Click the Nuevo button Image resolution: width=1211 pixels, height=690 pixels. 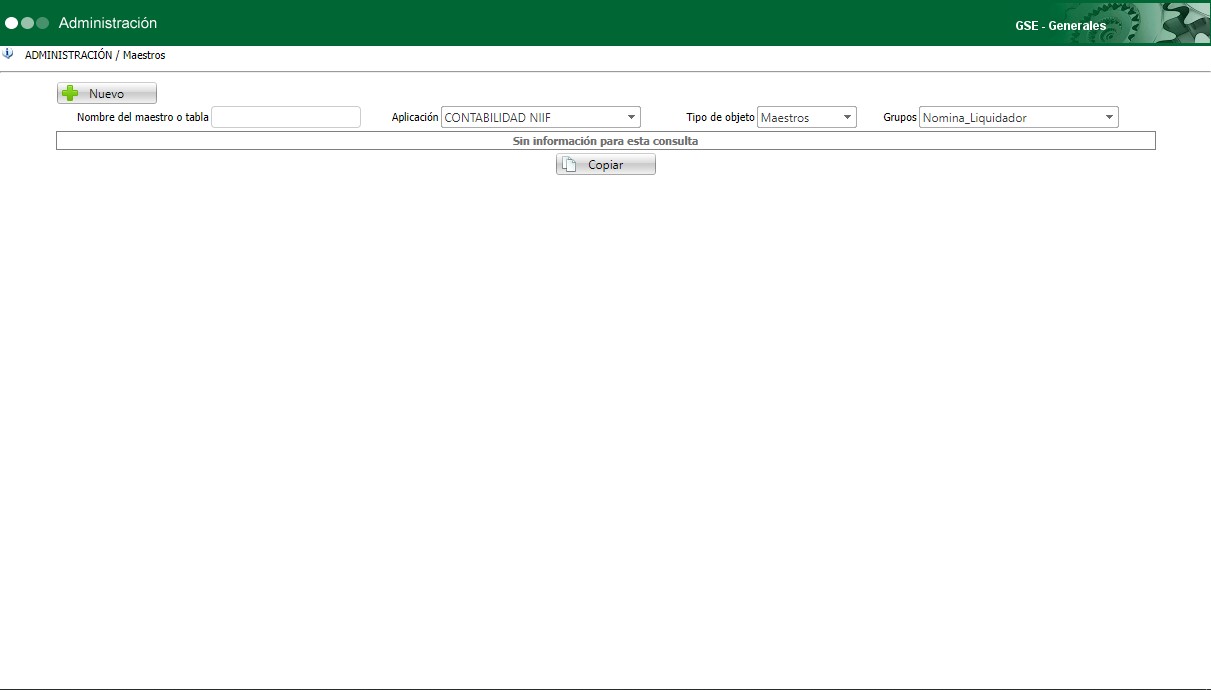point(107,93)
